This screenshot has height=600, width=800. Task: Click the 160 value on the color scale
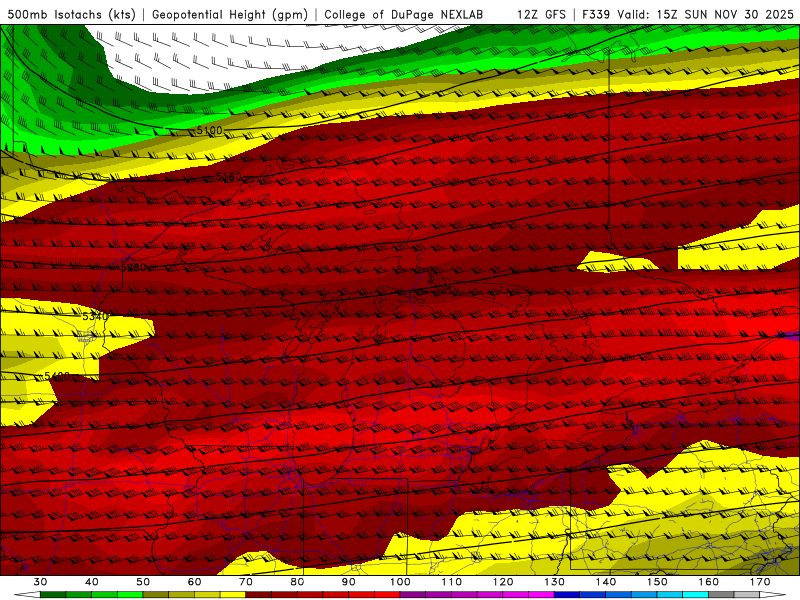click(x=709, y=582)
